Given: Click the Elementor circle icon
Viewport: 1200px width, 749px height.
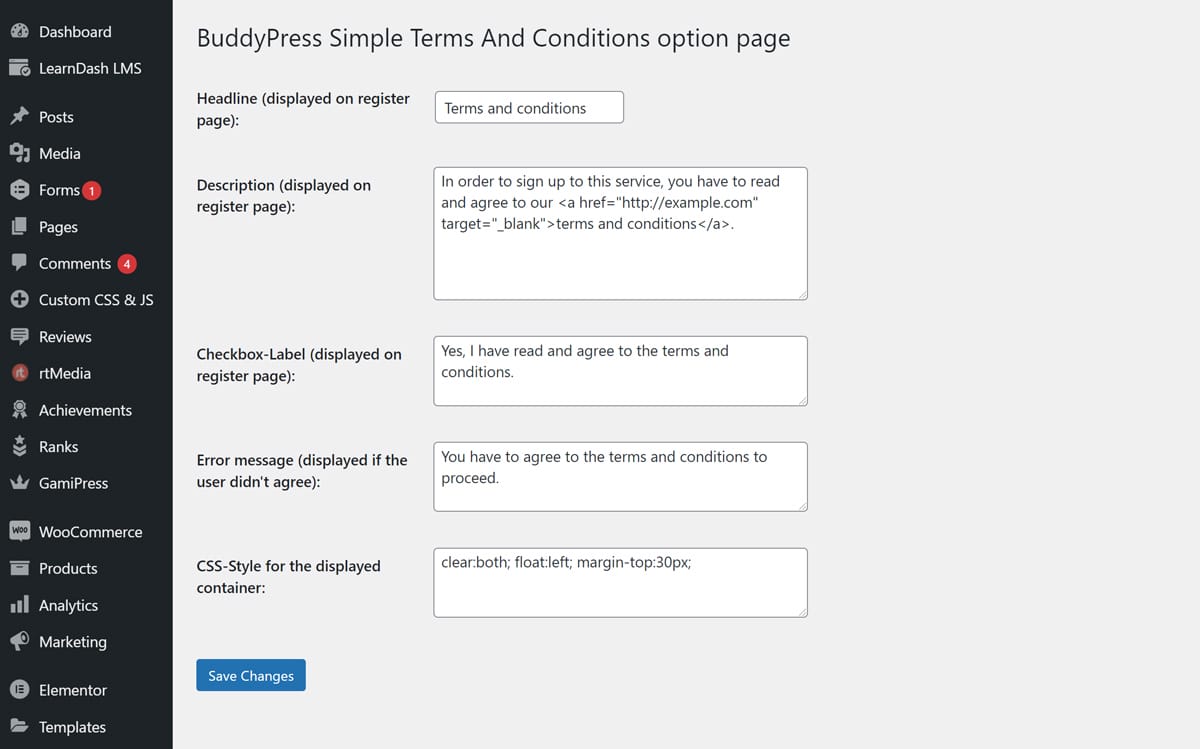Looking at the screenshot, I should 19,690.
